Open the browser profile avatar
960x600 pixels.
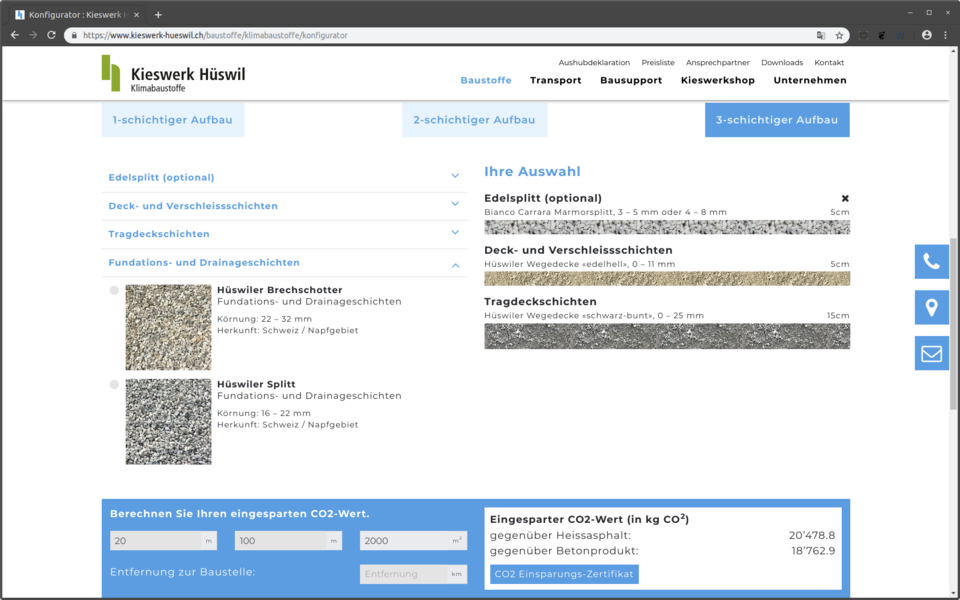coord(927,36)
